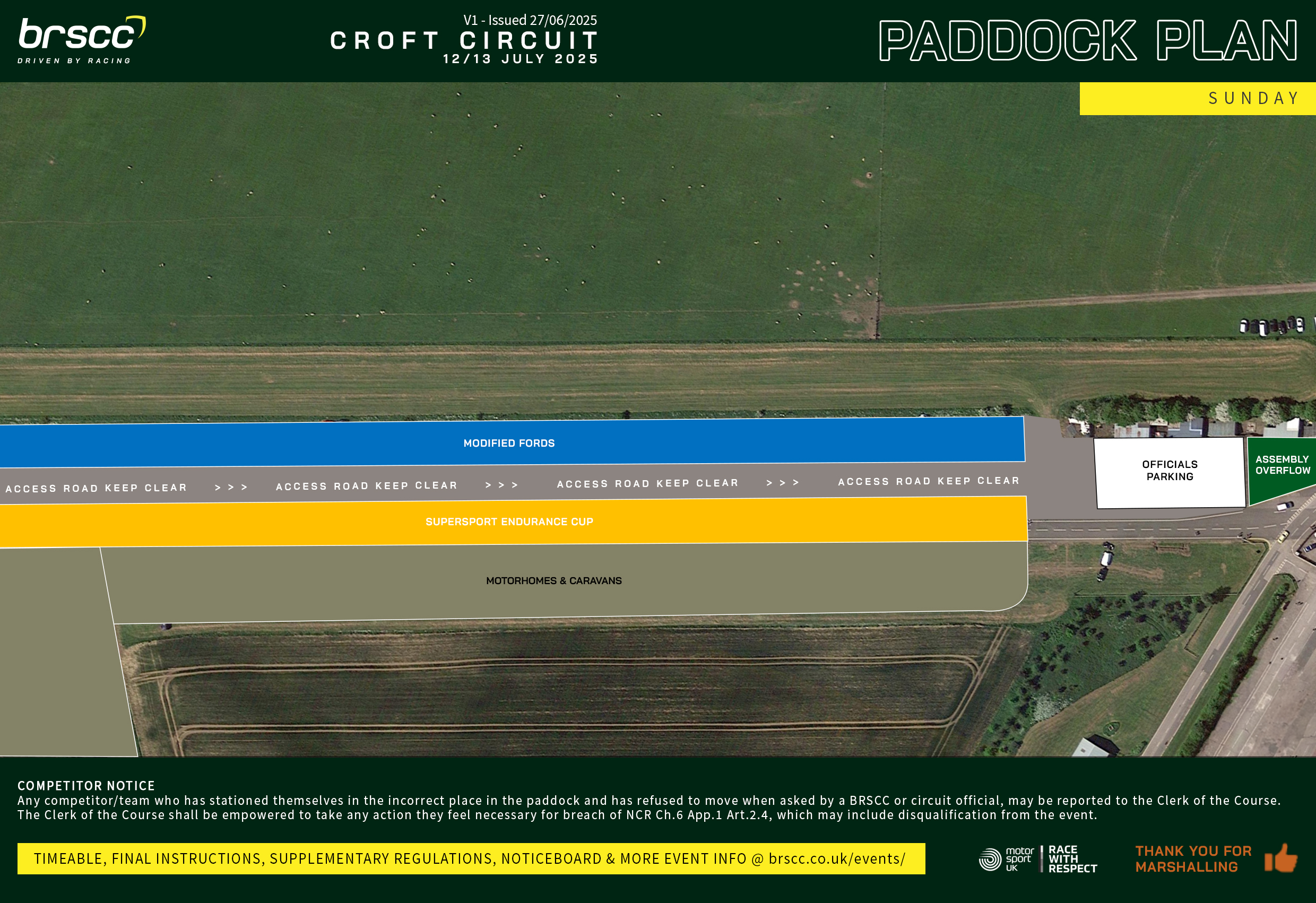The width and height of the screenshot is (1316, 903).
Task: Click the Competitor Notice heading
Action: tap(86, 786)
